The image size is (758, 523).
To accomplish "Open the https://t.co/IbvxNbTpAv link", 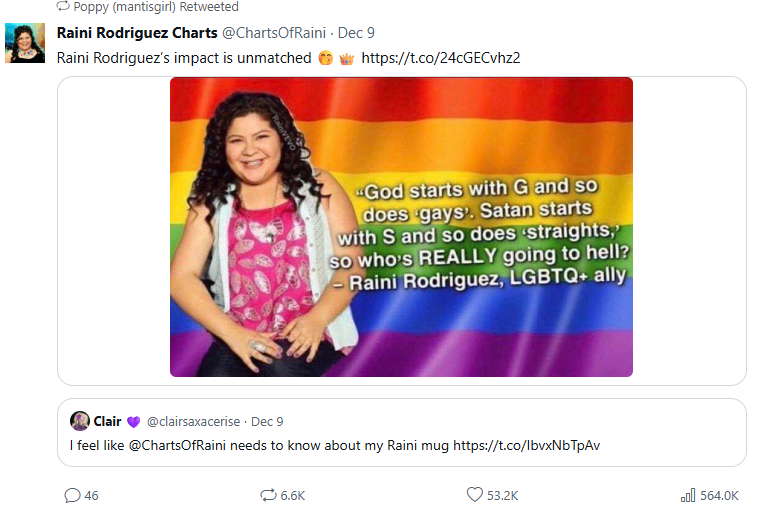I will [526, 445].
